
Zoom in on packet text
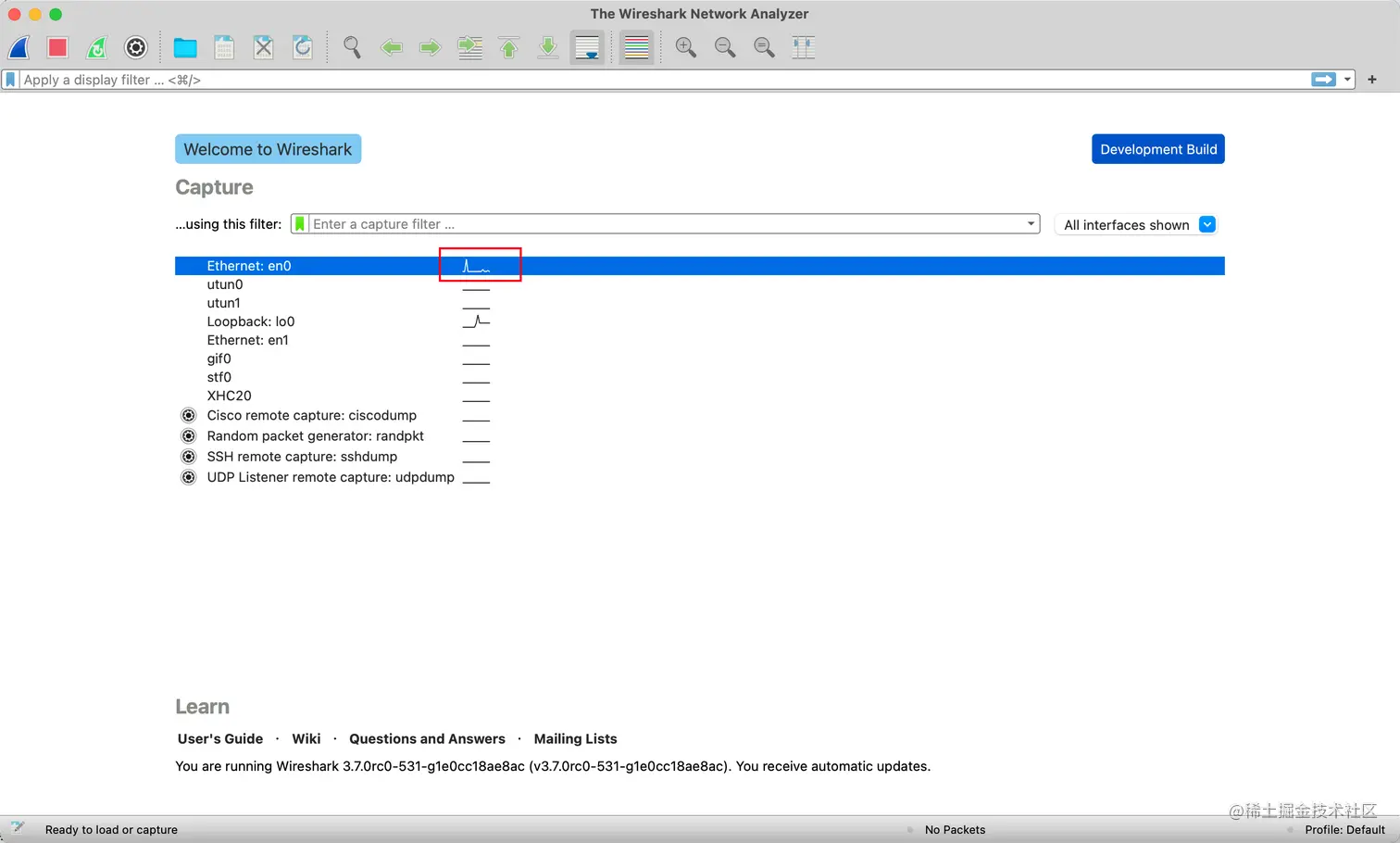coord(686,47)
